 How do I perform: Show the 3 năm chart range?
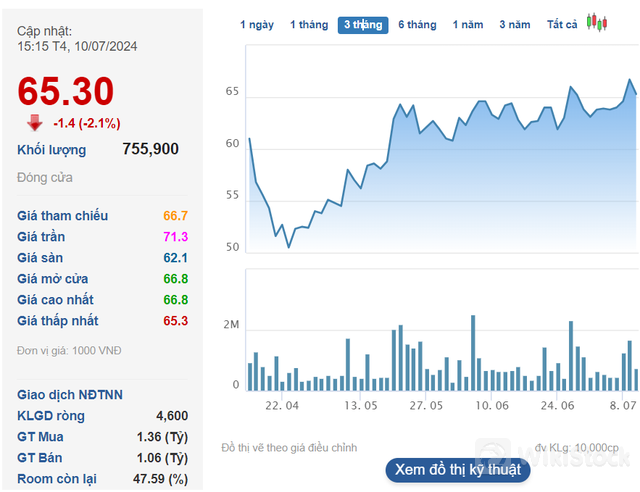coord(515,25)
